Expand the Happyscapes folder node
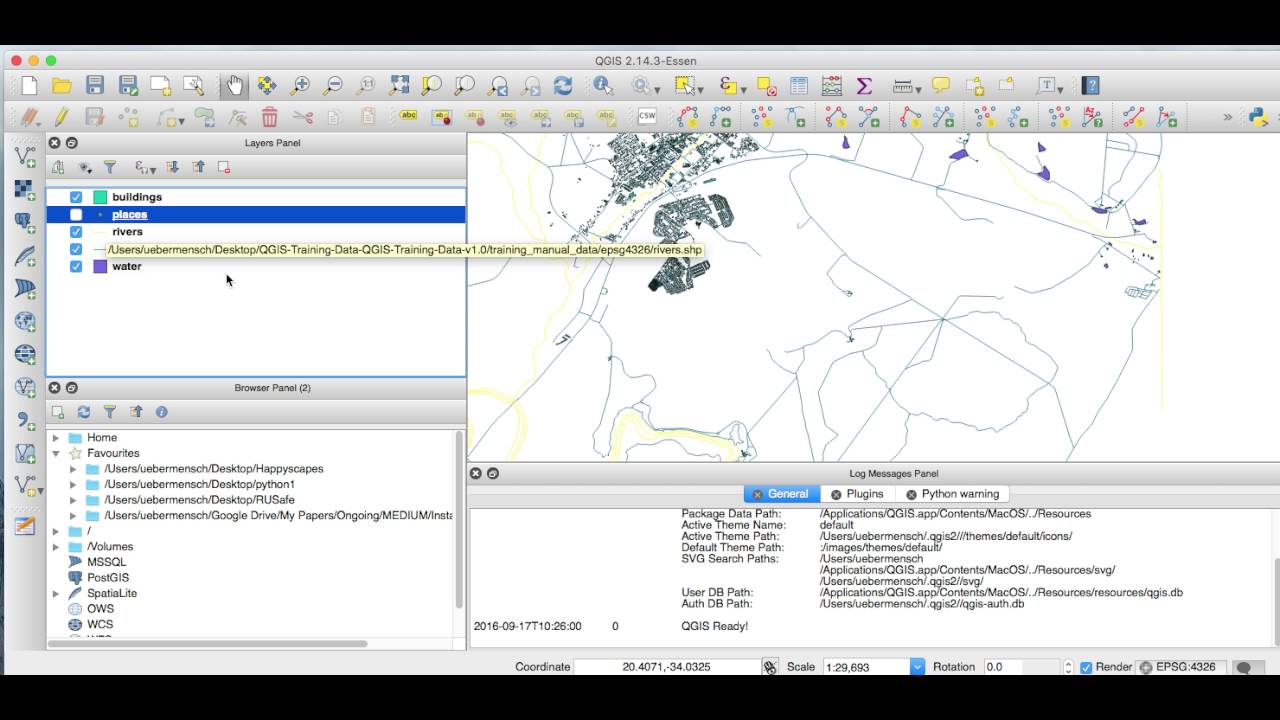This screenshot has width=1280, height=720. tap(73, 469)
